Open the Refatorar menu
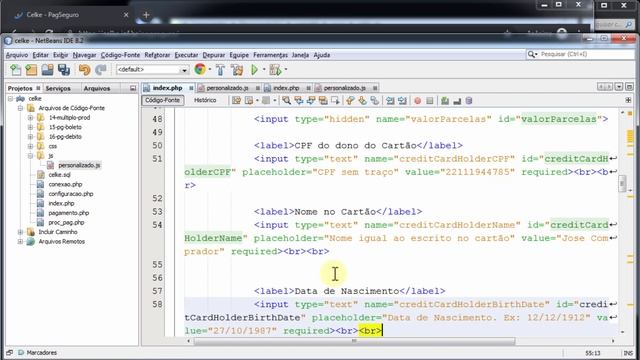 pyautogui.click(x=157, y=55)
